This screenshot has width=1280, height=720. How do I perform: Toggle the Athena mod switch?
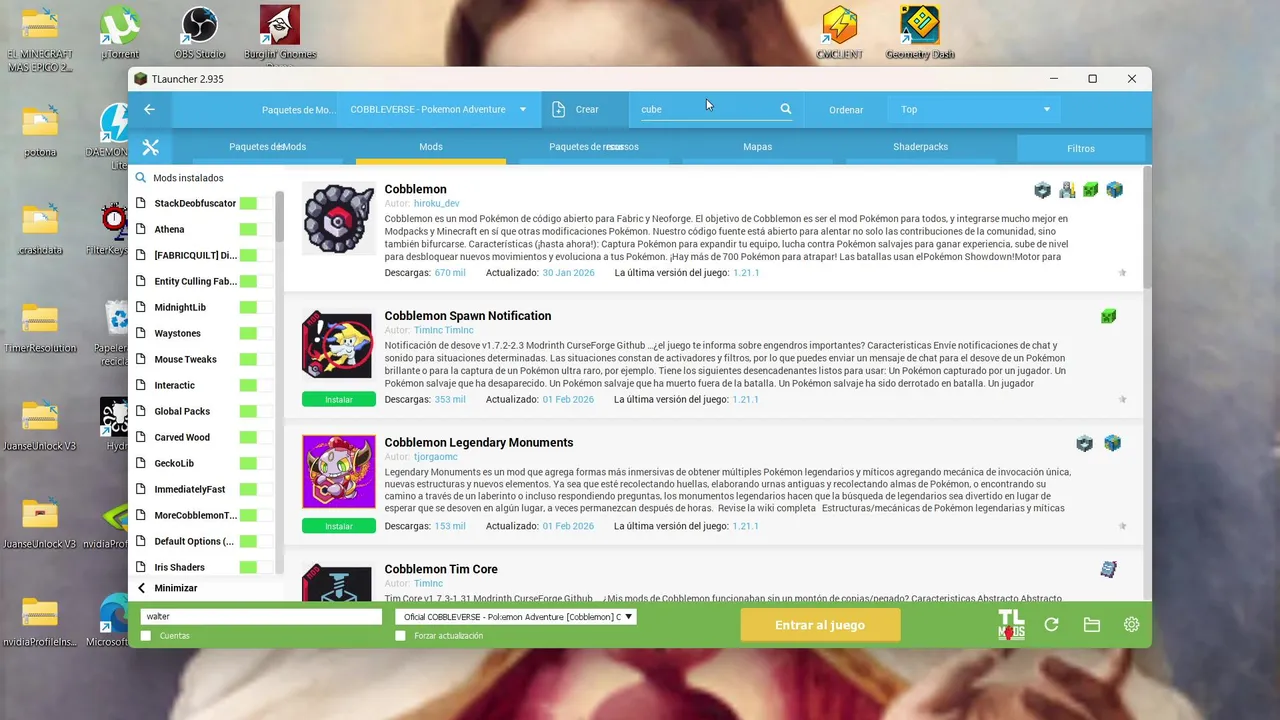pyautogui.click(x=256, y=229)
